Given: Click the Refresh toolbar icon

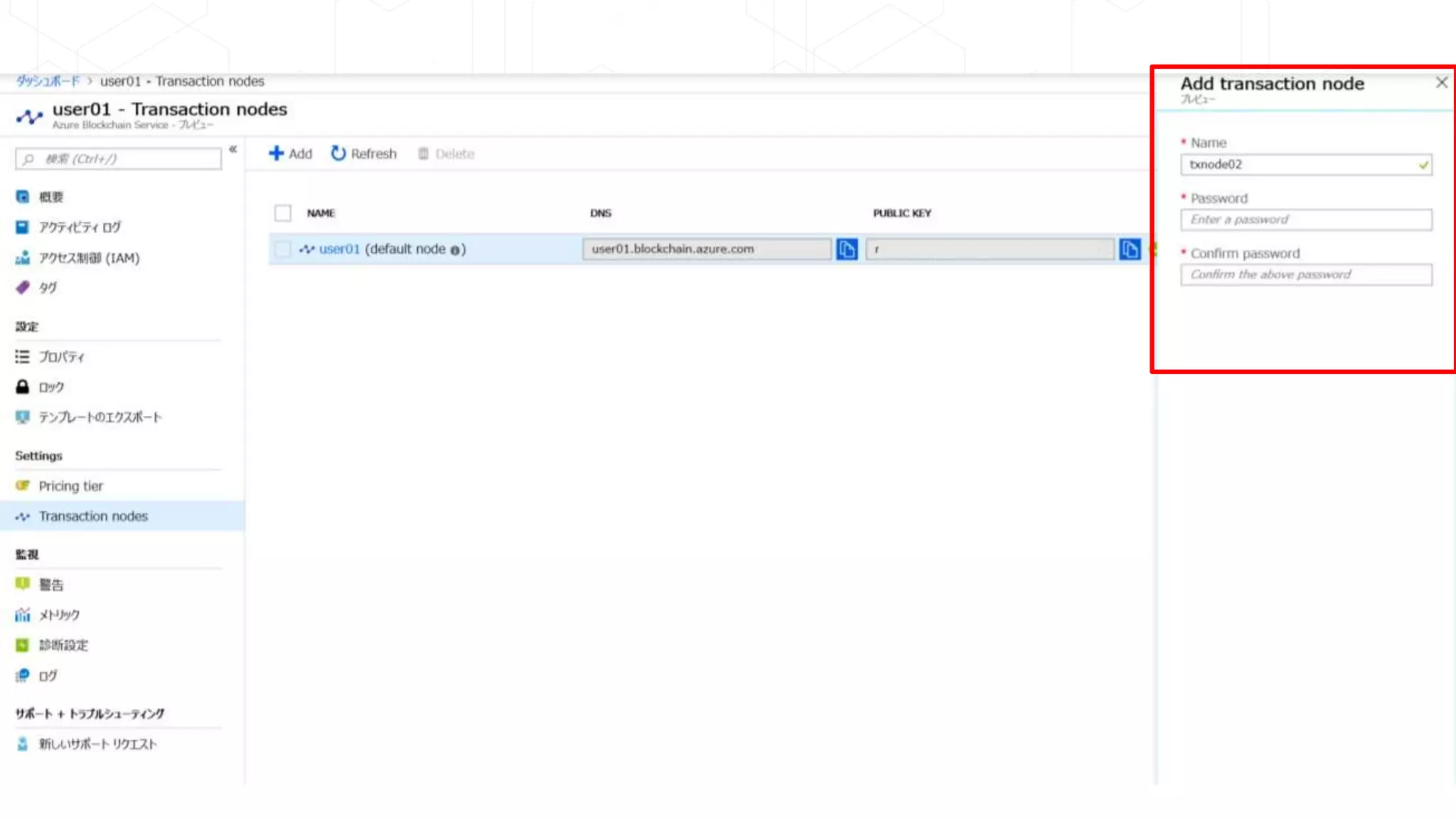Looking at the screenshot, I should 338,154.
